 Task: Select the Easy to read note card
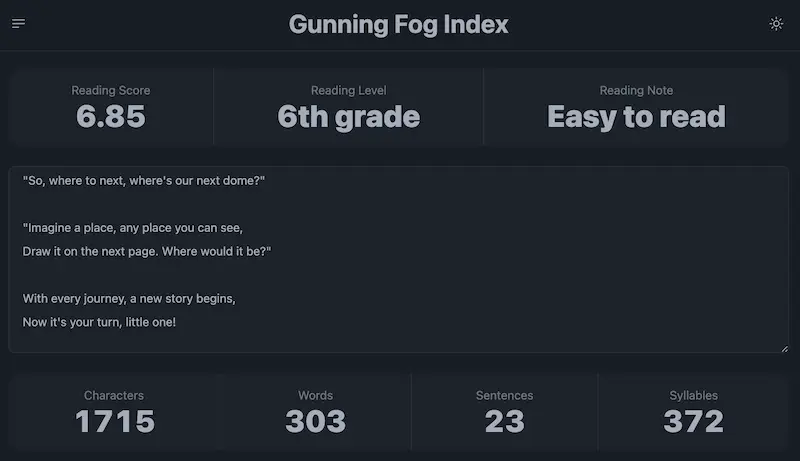pos(636,107)
